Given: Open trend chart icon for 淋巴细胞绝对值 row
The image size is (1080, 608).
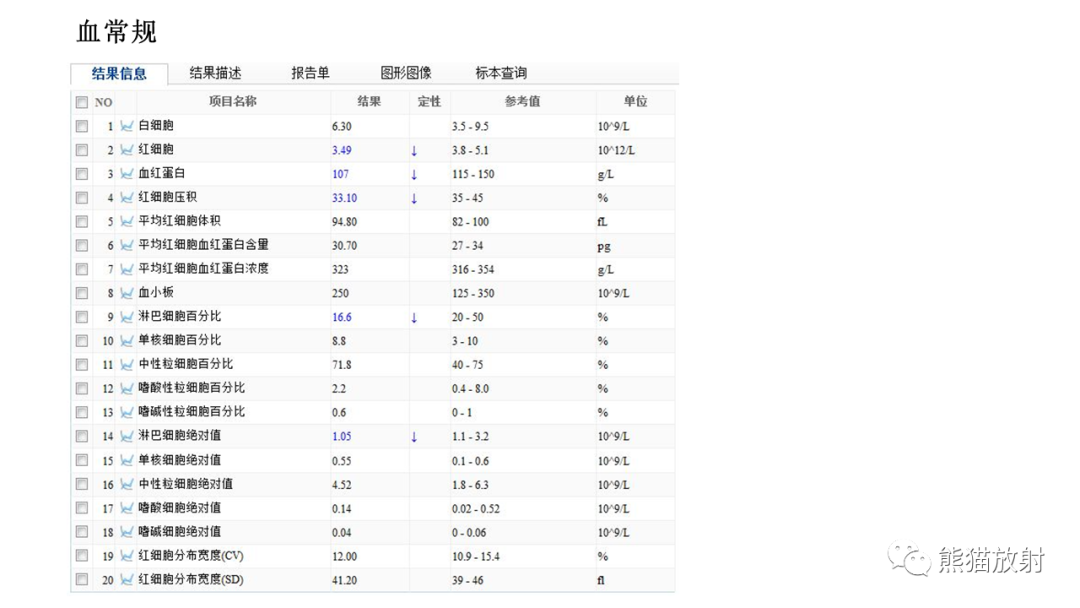Looking at the screenshot, I should (x=127, y=437).
